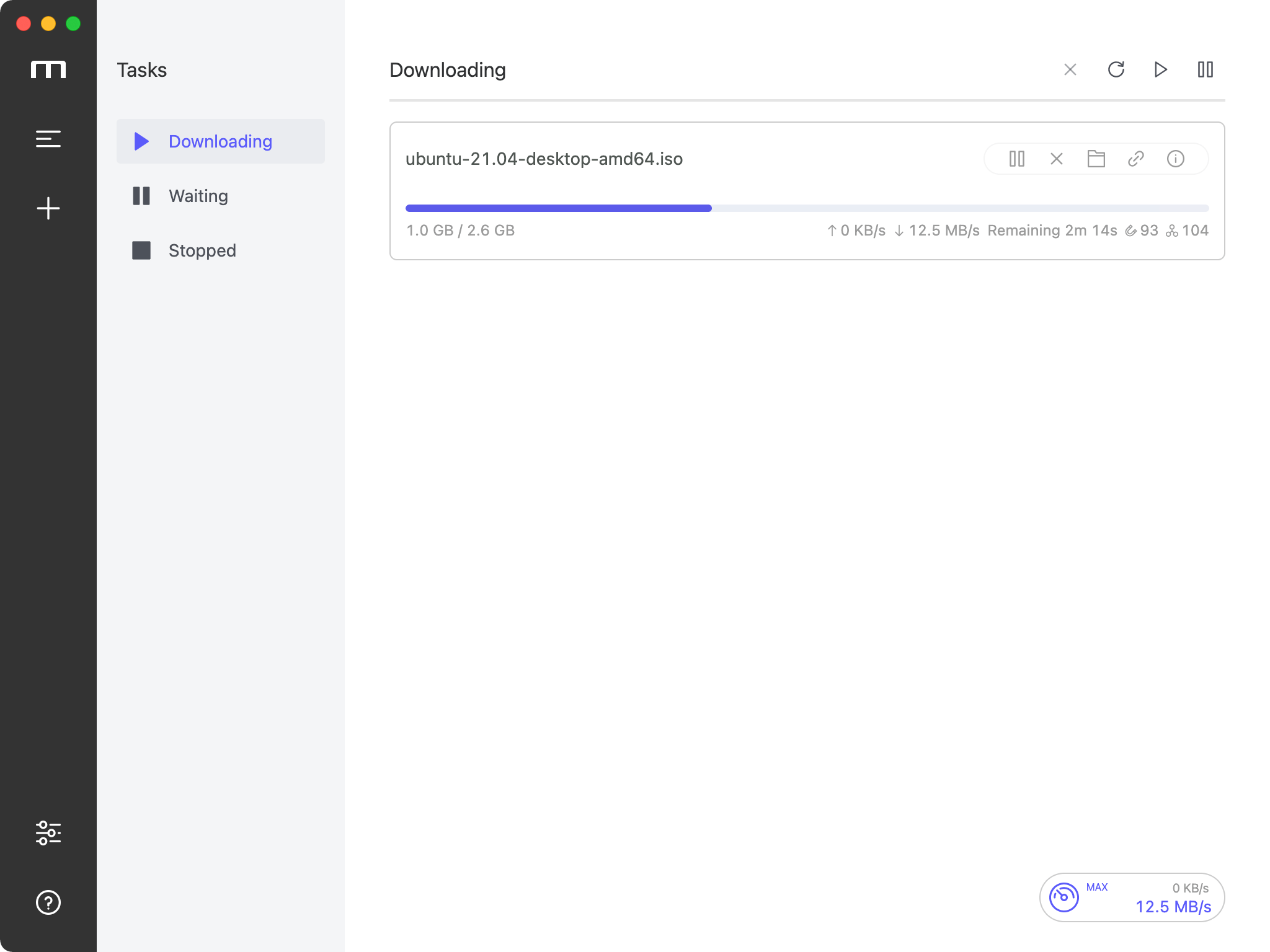Show task info for the ubuntu ISO download
This screenshot has height=952, width=1270.
tap(1176, 159)
